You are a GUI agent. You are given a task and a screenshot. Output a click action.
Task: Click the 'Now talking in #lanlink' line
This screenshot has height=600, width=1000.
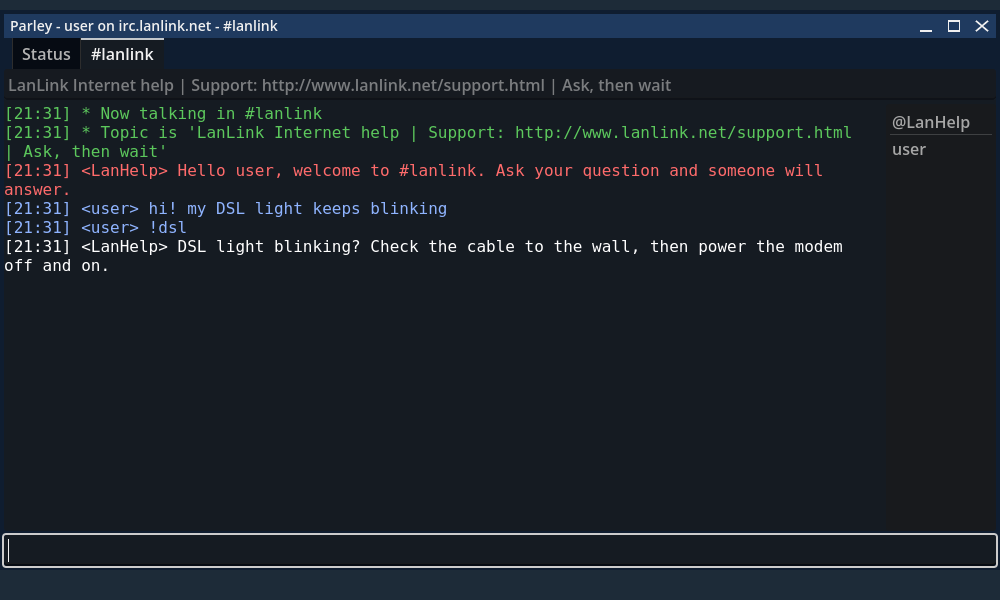click(163, 113)
